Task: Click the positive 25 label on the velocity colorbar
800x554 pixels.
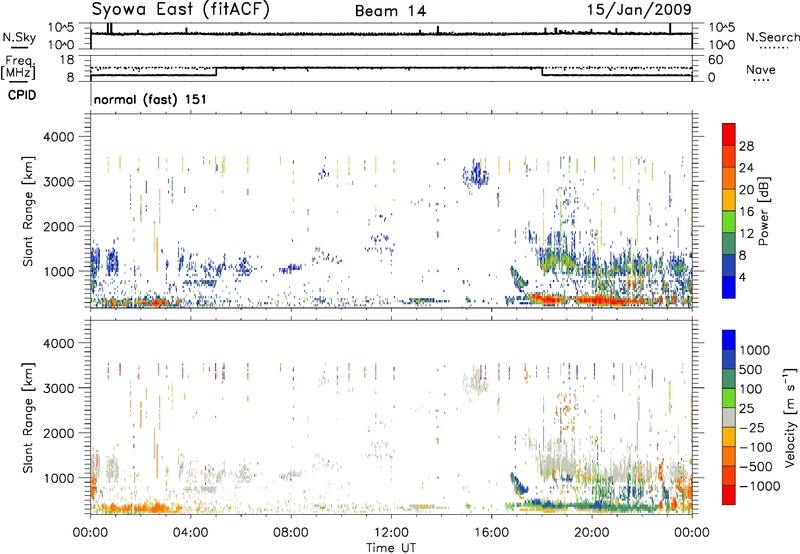Action: (x=747, y=409)
